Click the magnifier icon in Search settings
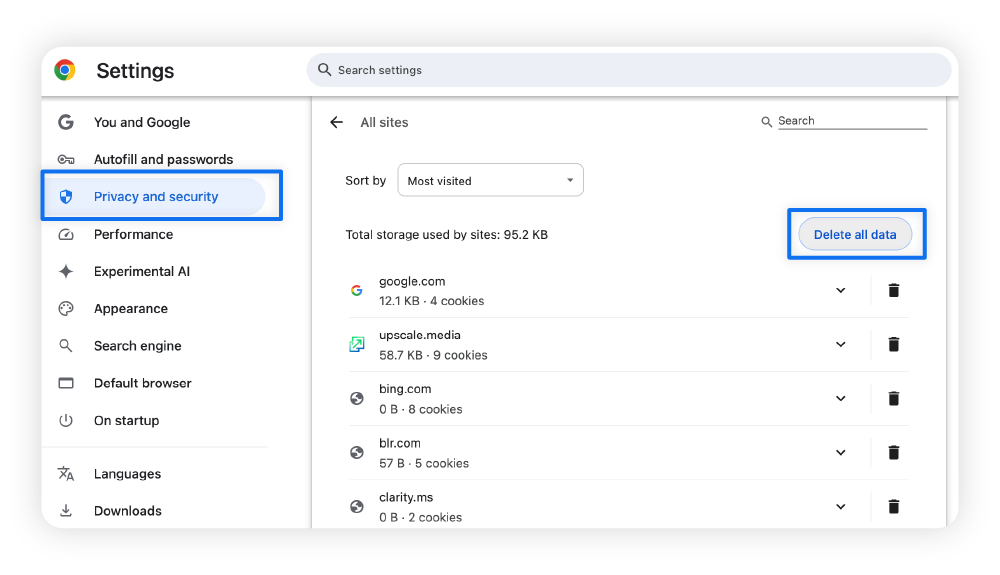1000x575 pixels. pos(325,69)
